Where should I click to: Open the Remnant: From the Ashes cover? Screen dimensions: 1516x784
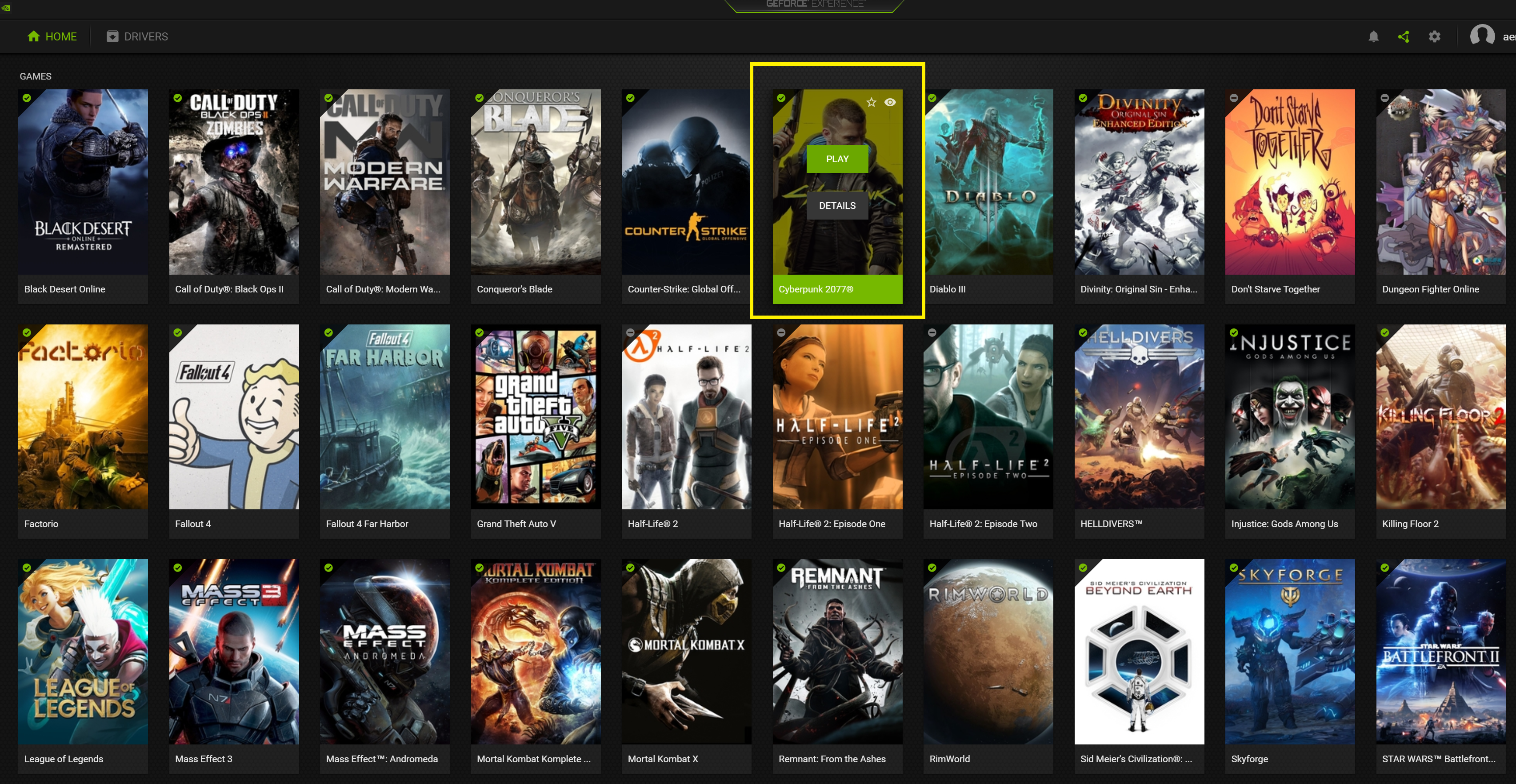[837, 652]
